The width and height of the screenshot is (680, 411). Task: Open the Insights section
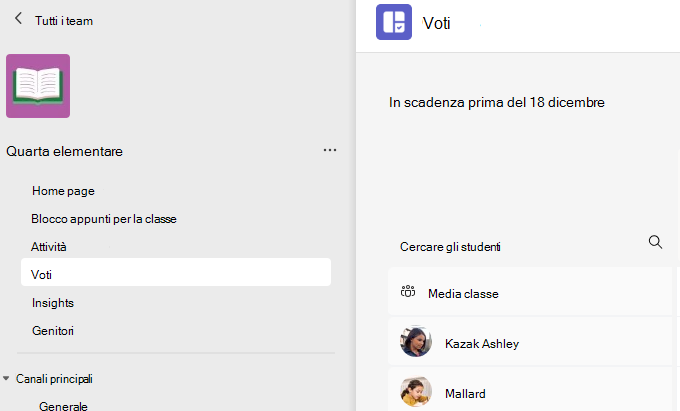point(53,303)
